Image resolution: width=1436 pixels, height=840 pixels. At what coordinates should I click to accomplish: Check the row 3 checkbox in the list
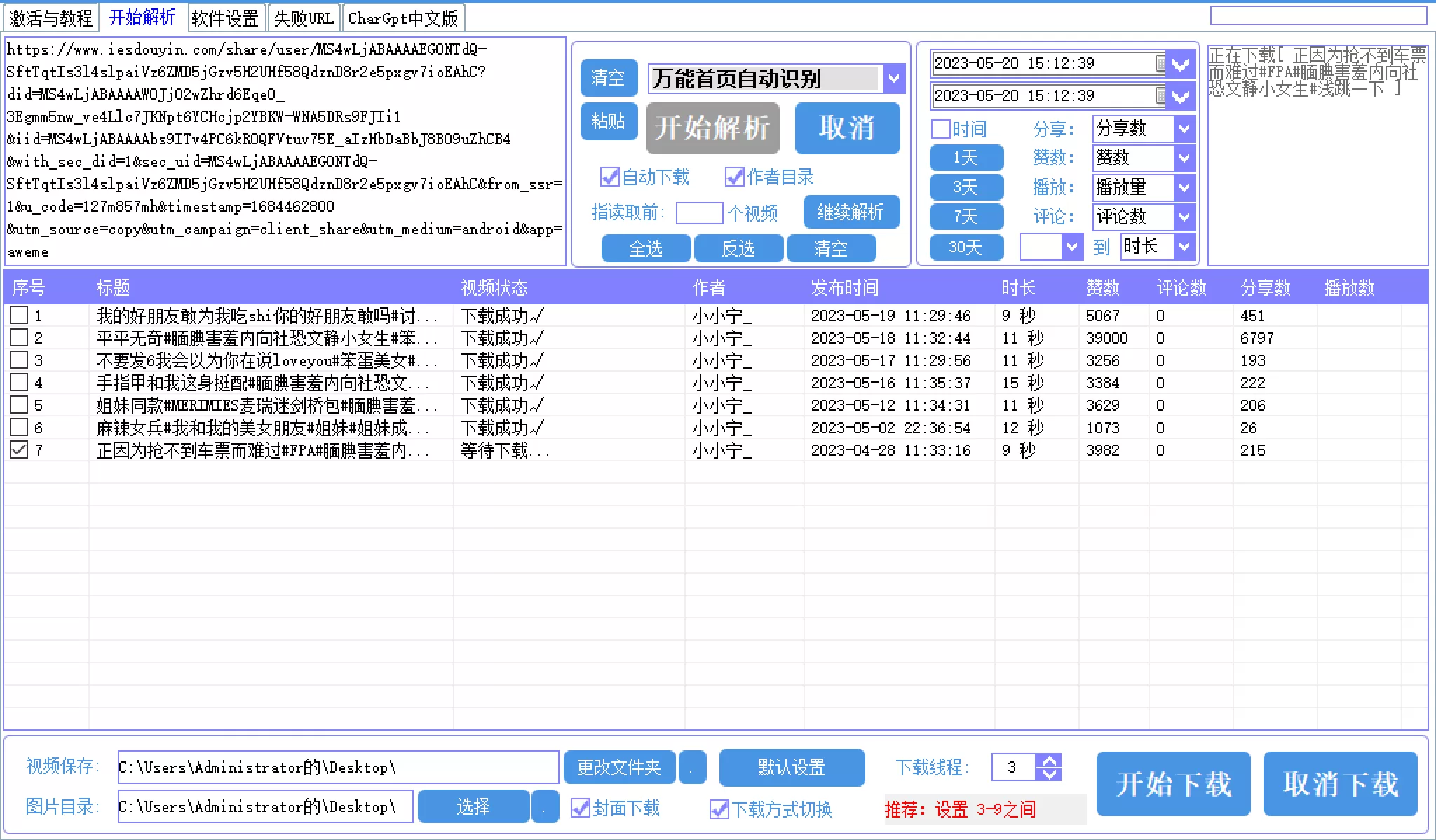click(19, 360)
